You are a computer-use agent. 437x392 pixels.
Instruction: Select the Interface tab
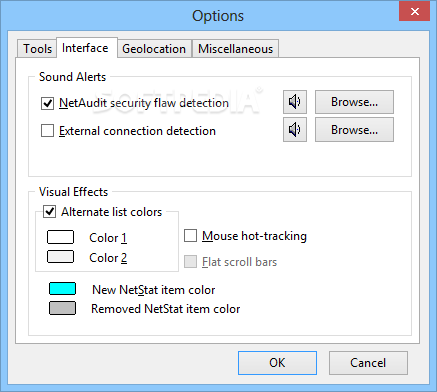pyautogui.click(x=87, y=48)
